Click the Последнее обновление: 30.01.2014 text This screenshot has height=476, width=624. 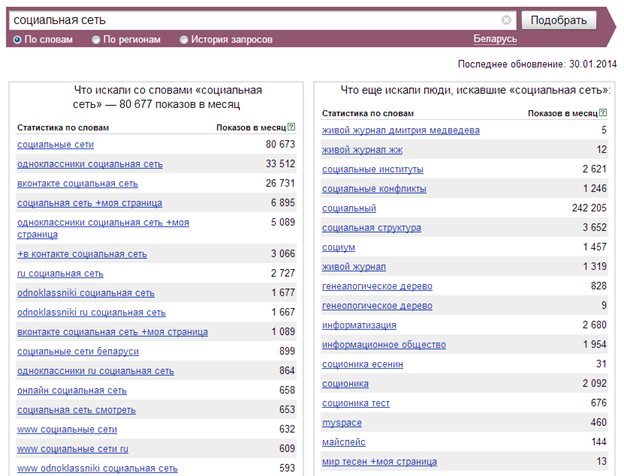537,64
